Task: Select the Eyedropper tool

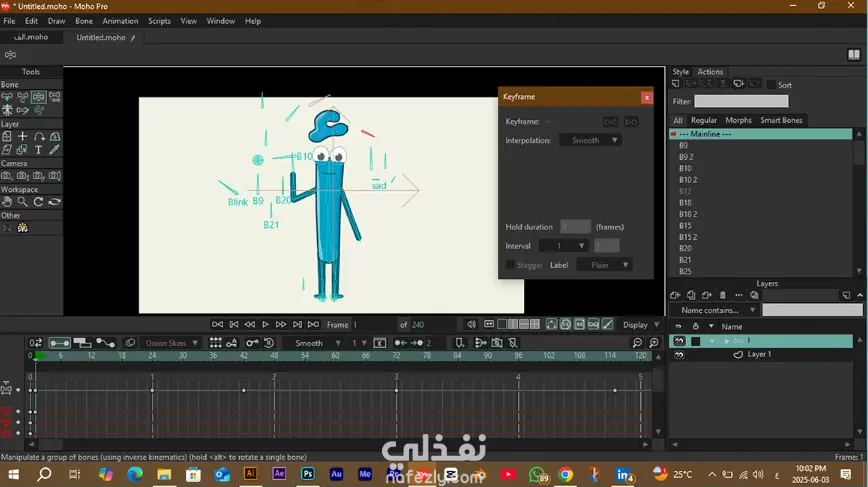Action: [54, 149]
